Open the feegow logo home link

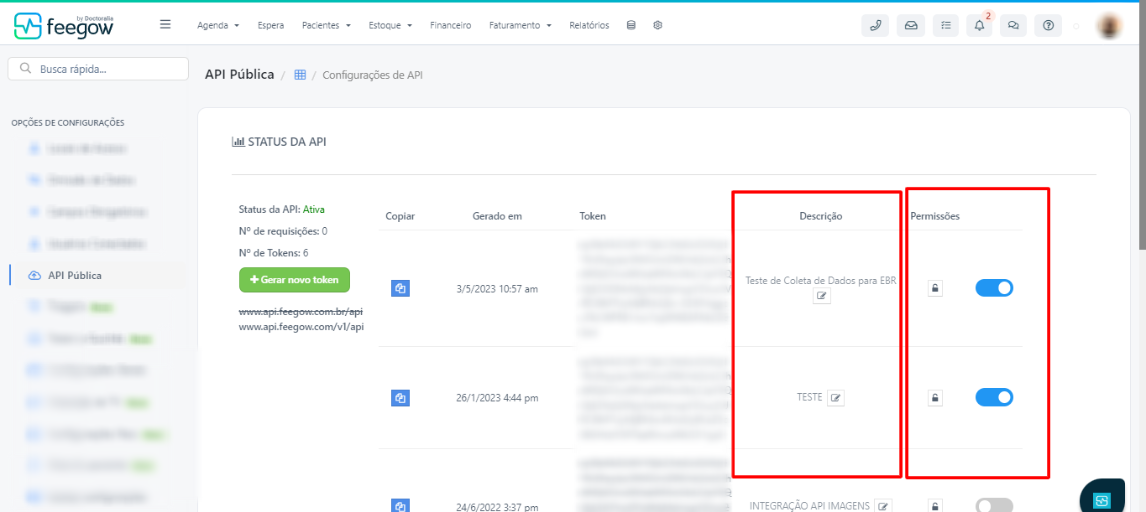coord(64,25)
